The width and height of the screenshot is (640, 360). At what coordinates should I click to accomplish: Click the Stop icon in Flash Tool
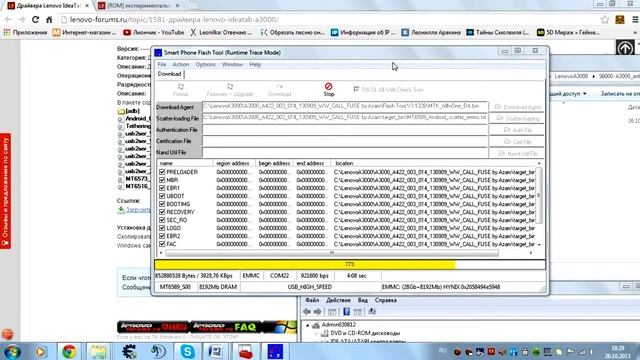pos(329,87)
